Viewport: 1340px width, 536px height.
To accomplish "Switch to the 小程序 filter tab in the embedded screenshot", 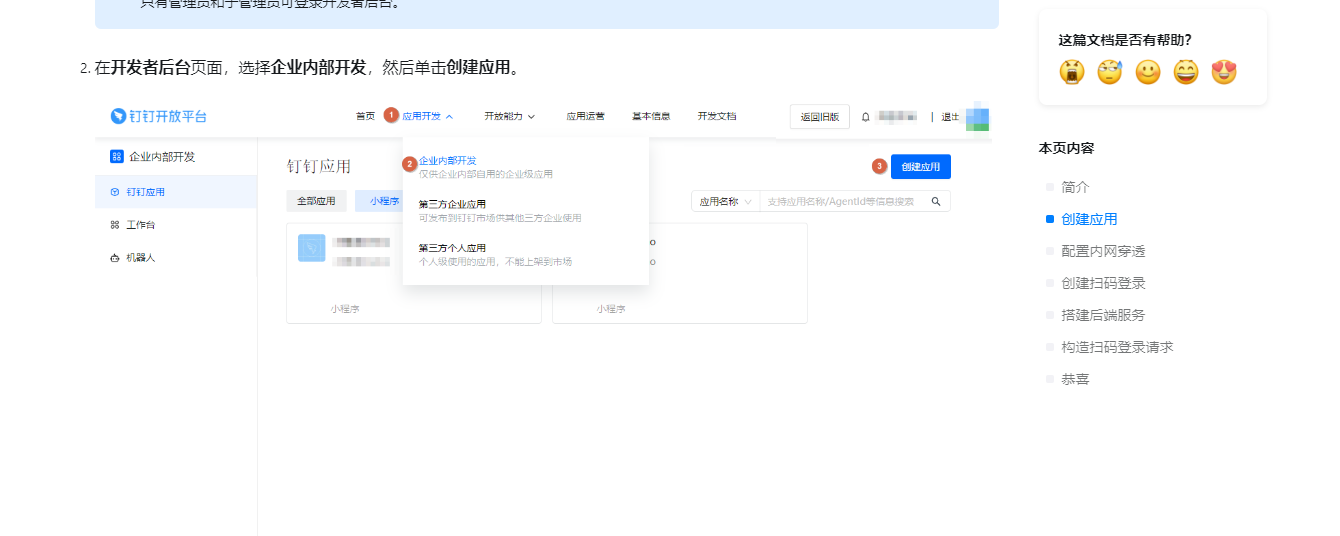I will coord(380,201).
